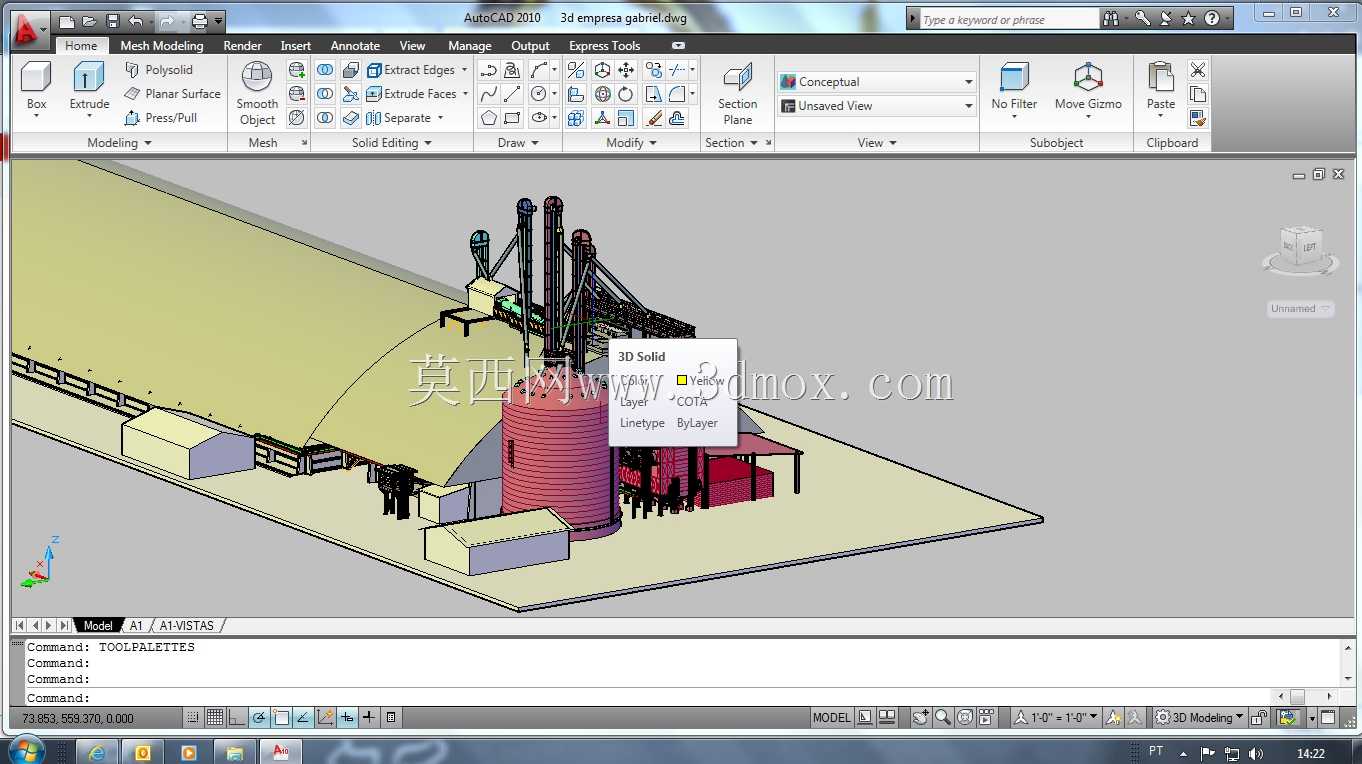Select the Polyline draw tool
The height and width of the screenshot is (764, 1362).
click(488, 70)
